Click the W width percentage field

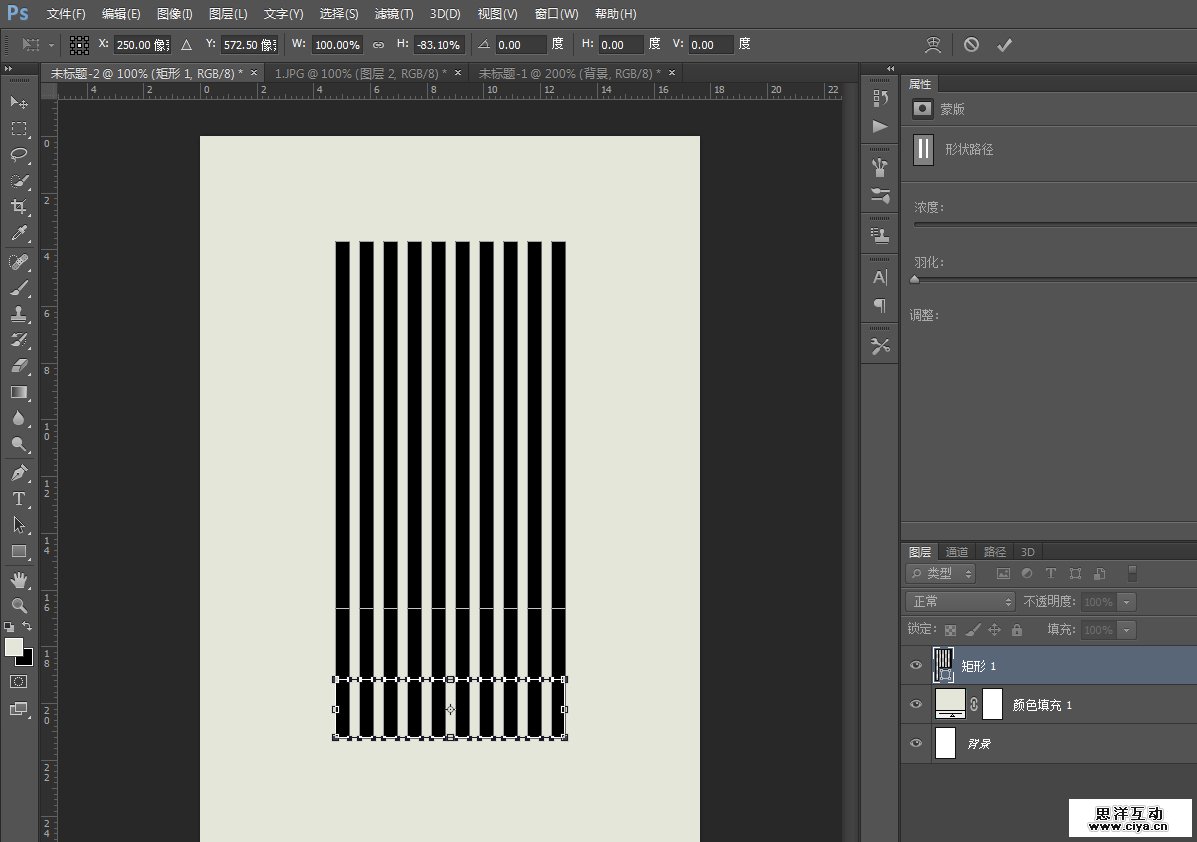[x=337, y=45]
